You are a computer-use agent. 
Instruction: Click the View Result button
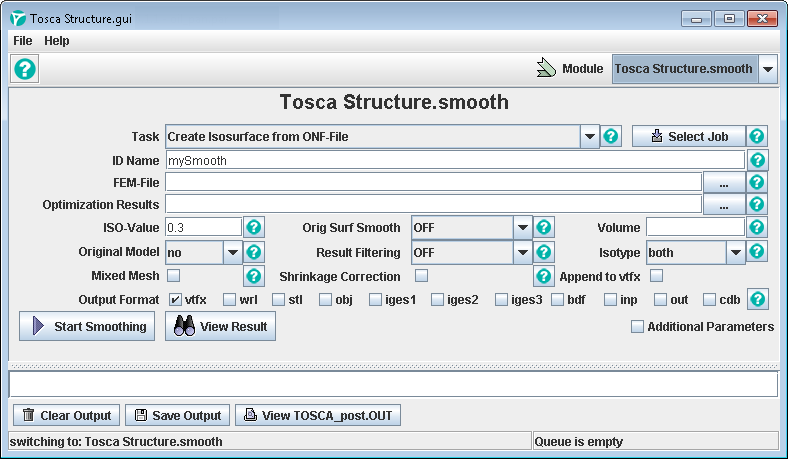click(x=220, y=327)
